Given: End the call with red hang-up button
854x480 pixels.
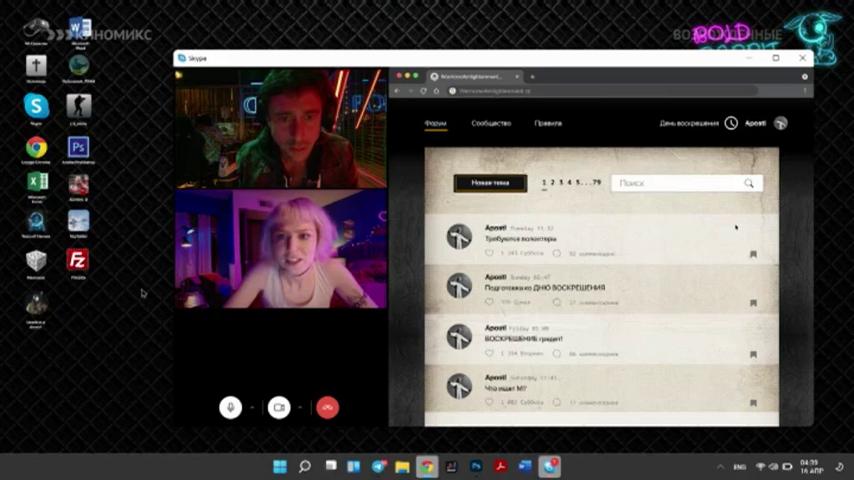Looking at the screenshot, I should (x=327, y=408).
